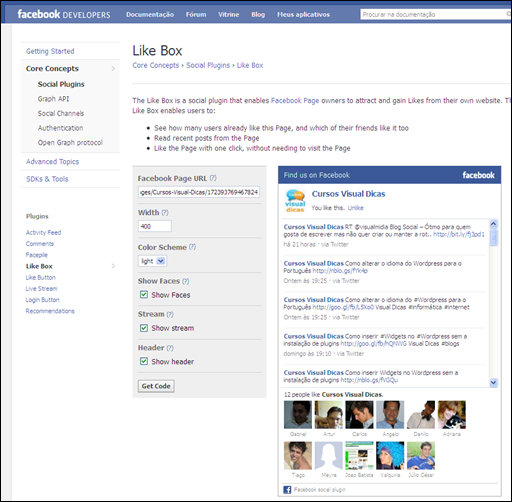Open the Like Box breadcrumb link

tap(250, 65)
